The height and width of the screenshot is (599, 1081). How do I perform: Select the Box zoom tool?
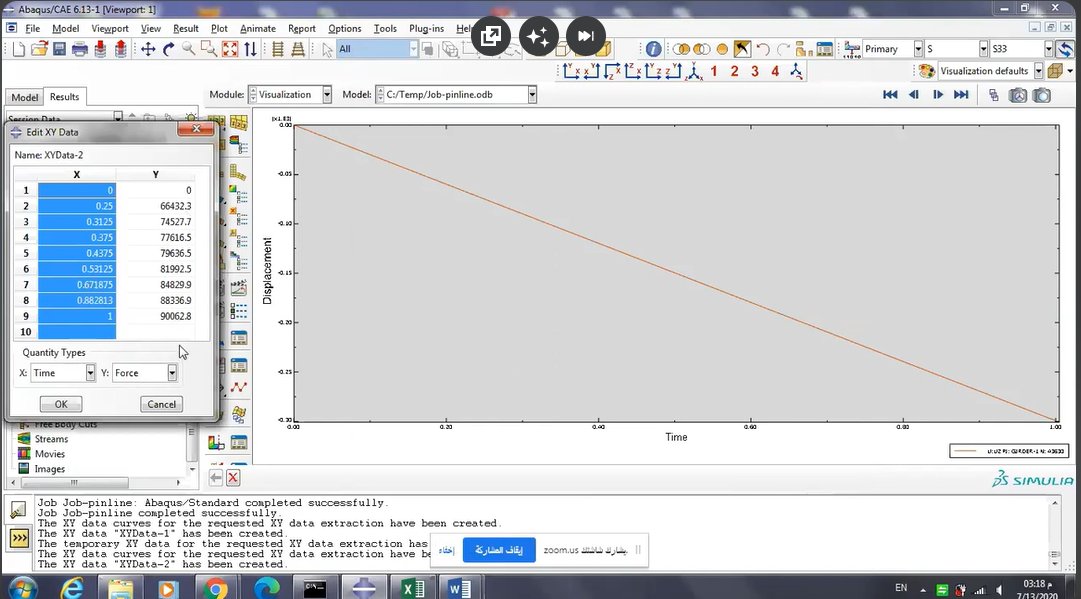click(x=209, y=49)
